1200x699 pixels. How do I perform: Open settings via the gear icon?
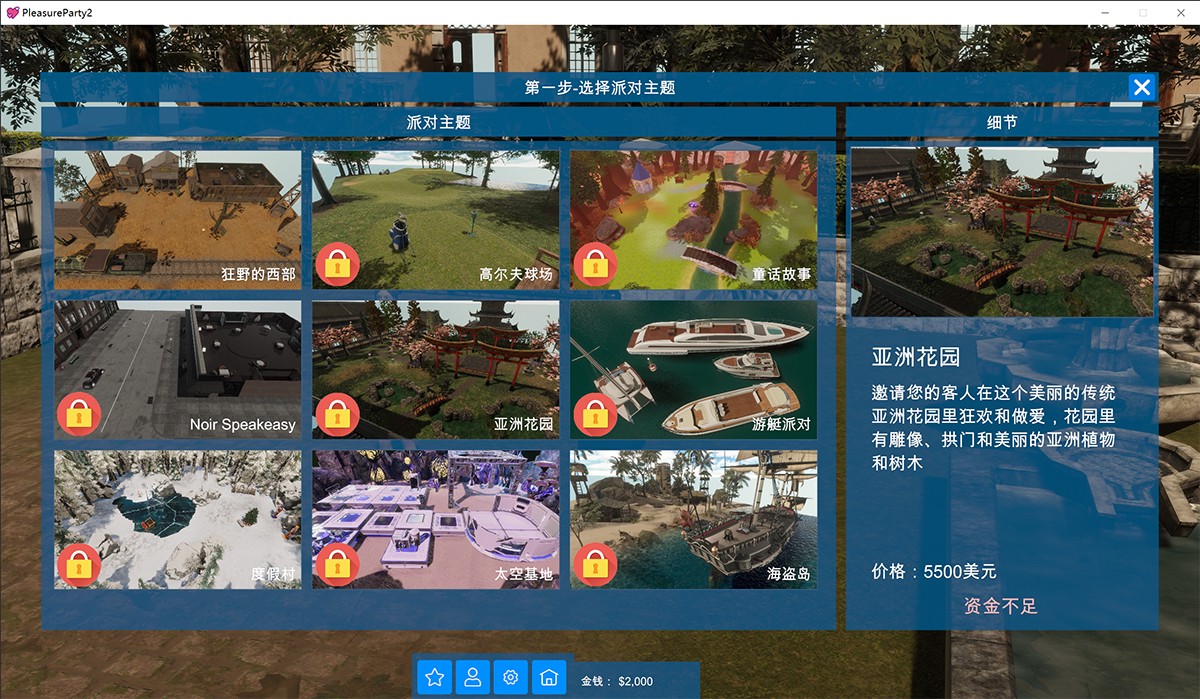click(x=511, y=677)
